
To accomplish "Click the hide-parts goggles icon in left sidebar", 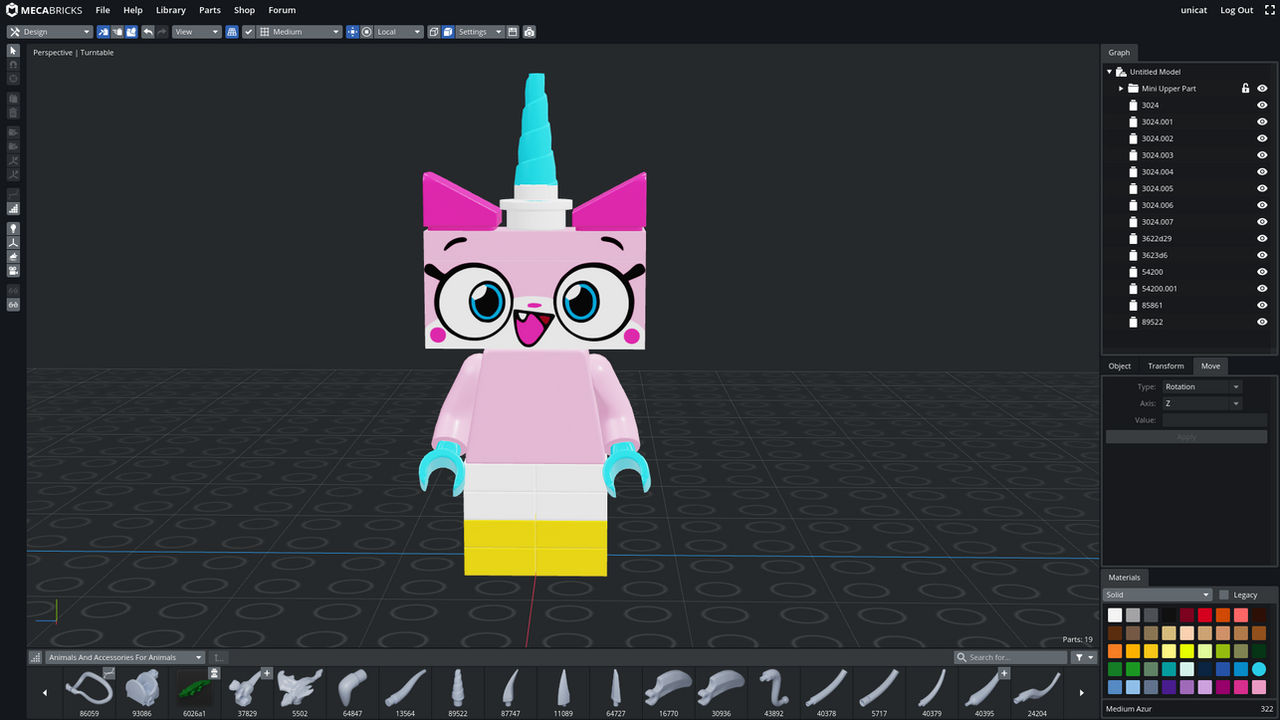I will pos(13,304).
